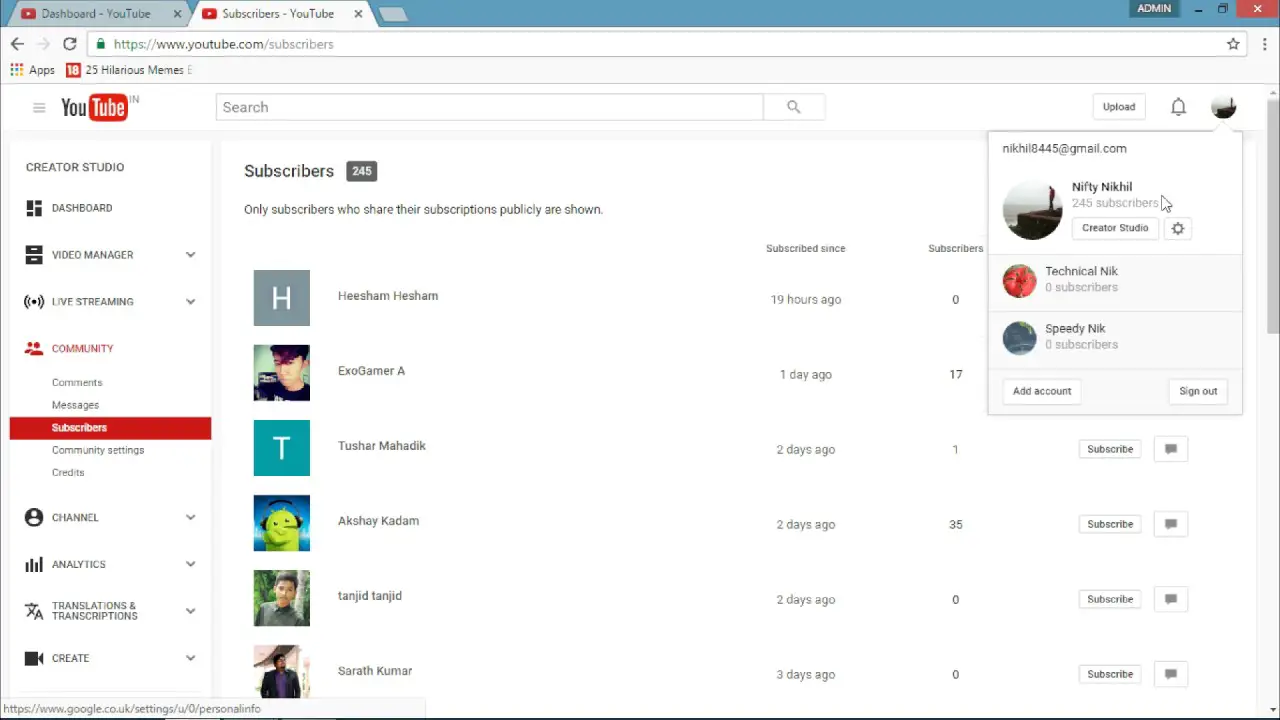
Task: Open a new browser tab
Action: (x=392, y=14)
